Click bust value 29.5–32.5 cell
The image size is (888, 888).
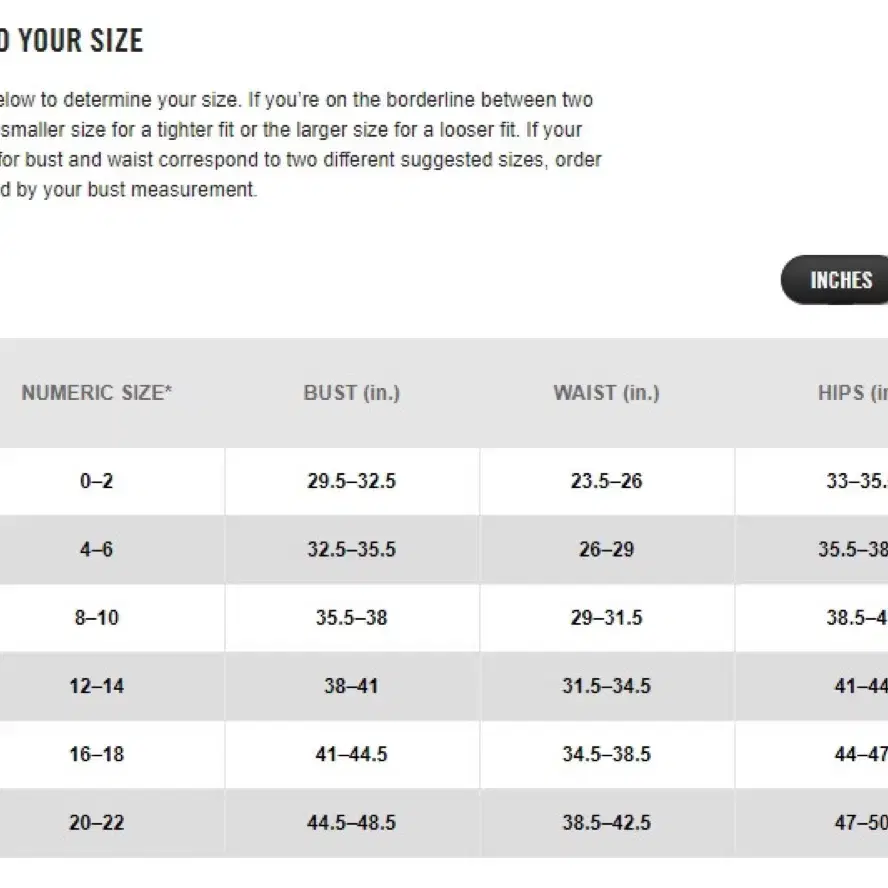pyautogui.click(x=352, y=481)
